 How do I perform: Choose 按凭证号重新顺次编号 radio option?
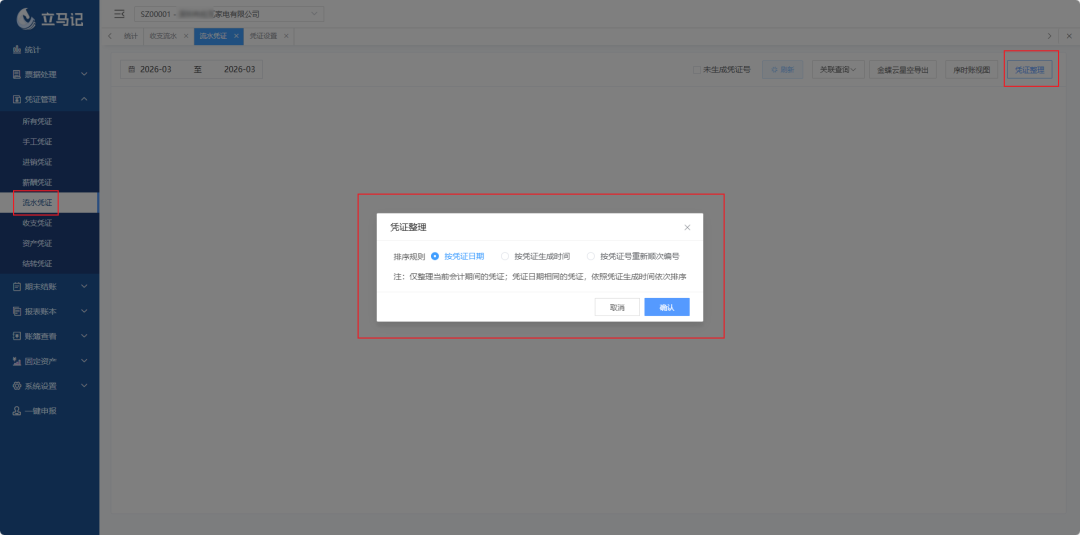[x=591, y=256]
